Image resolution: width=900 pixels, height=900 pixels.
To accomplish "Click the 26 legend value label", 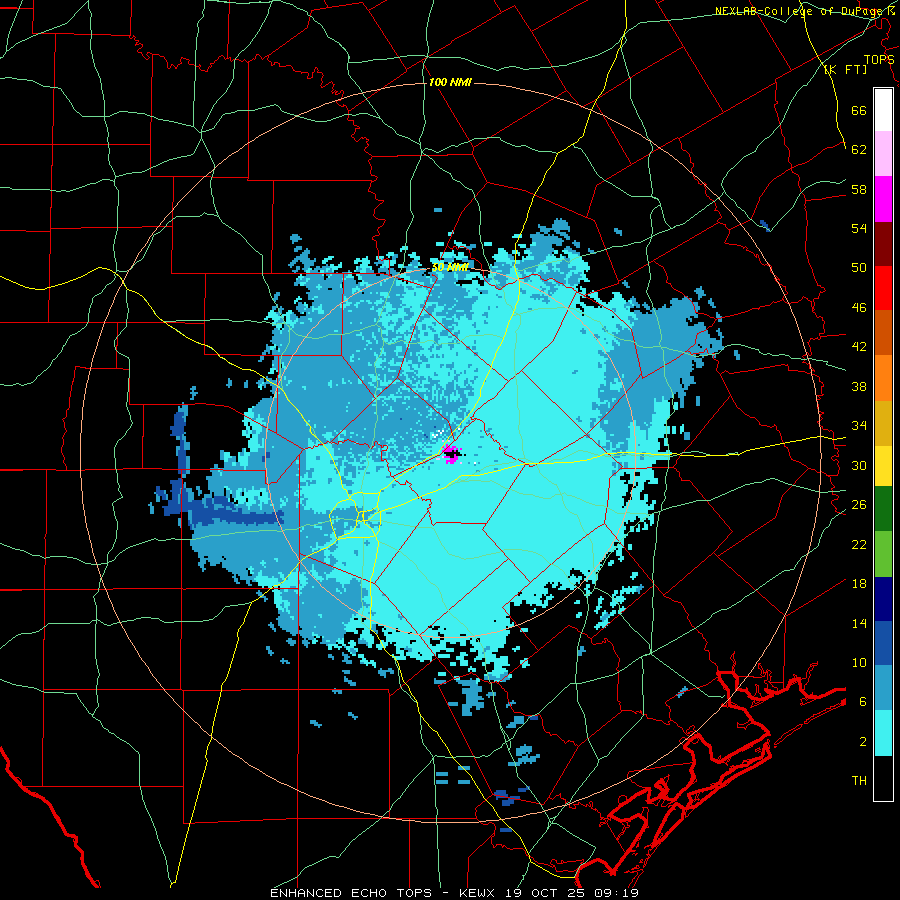I will point(859,505).
